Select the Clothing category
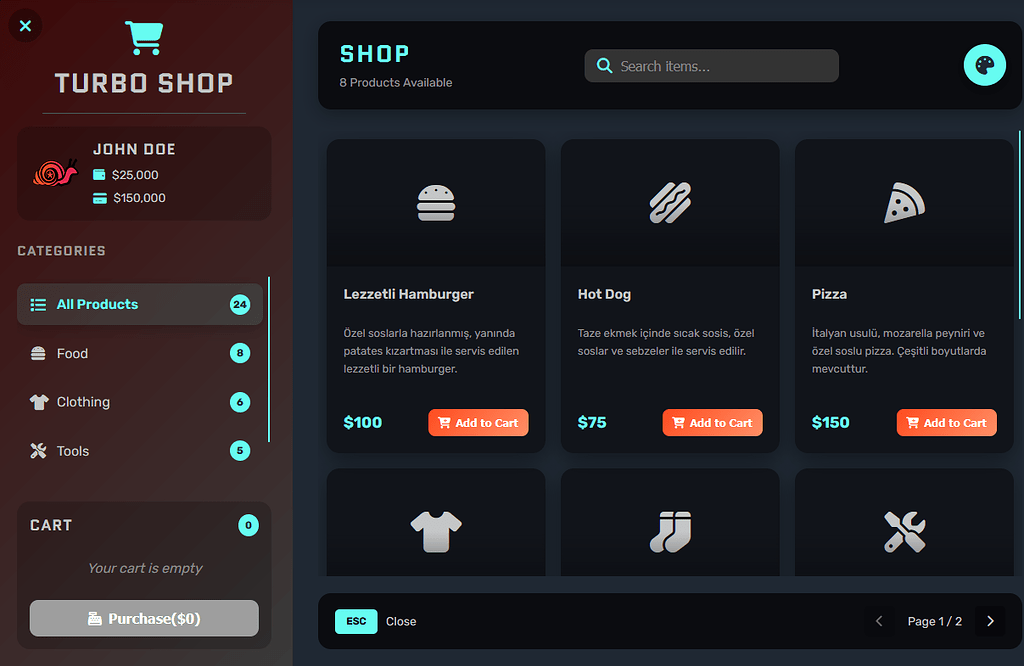This screenshot has height=666, width=1024. click(x=140, y=402)
